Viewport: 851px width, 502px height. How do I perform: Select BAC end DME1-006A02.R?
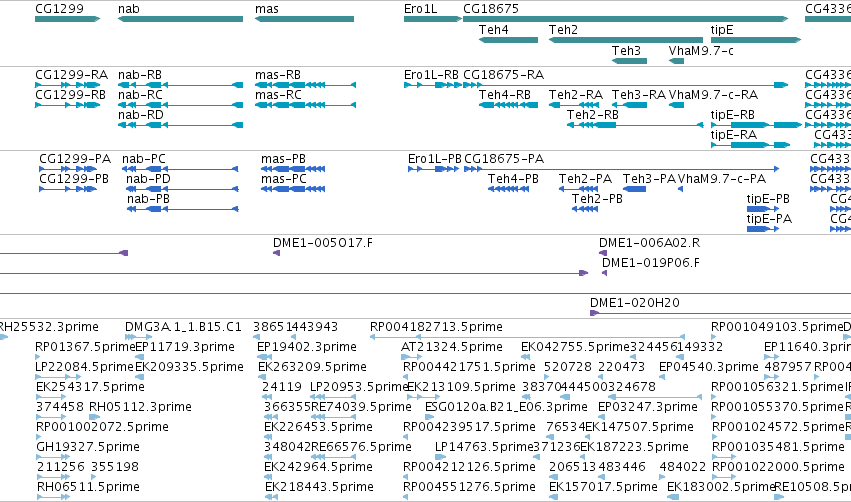click(650, 243)
